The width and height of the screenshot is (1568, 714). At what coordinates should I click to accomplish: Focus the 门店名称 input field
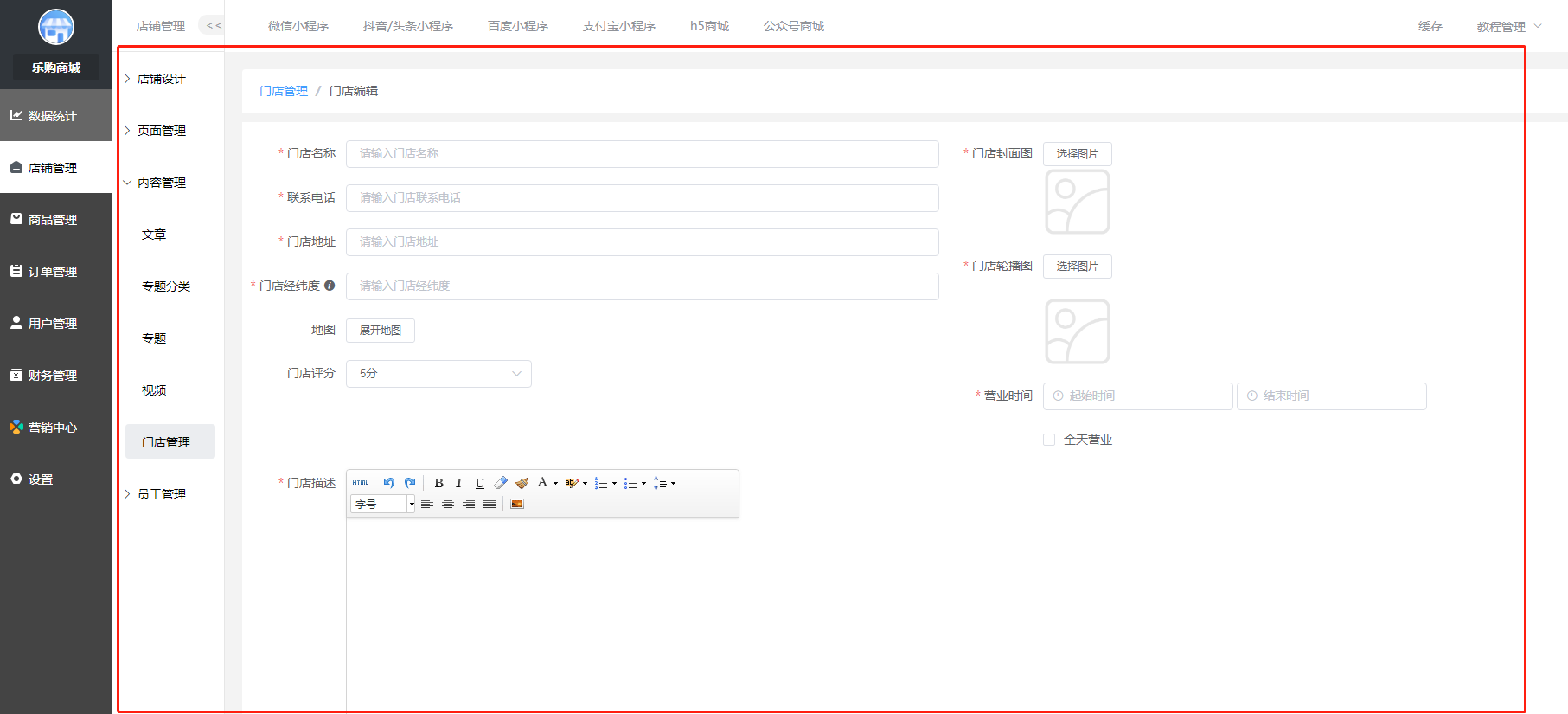[x=643, y=154]
